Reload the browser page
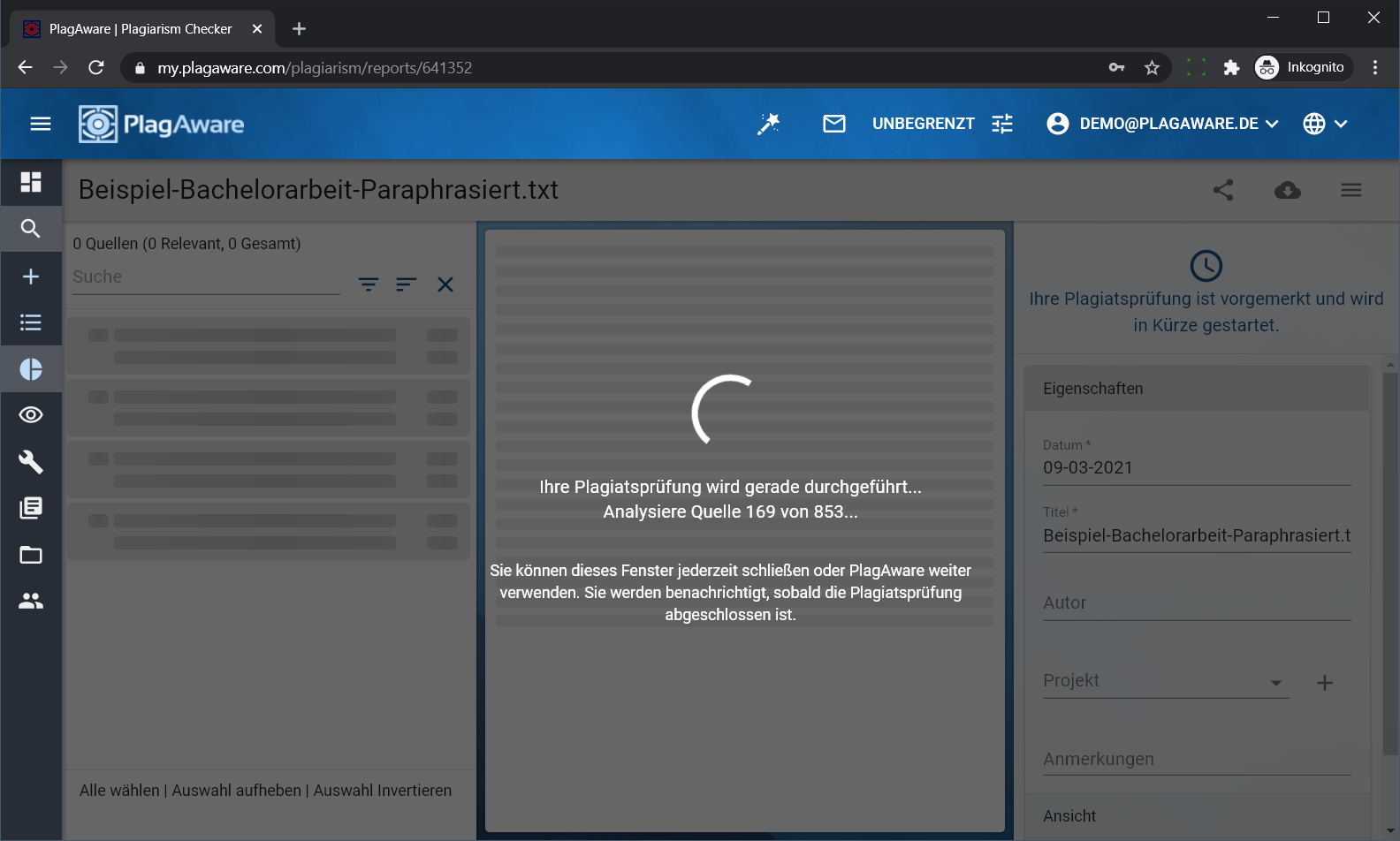The image size is (1400, 841). pyautogui.click(x=96, y=67)
